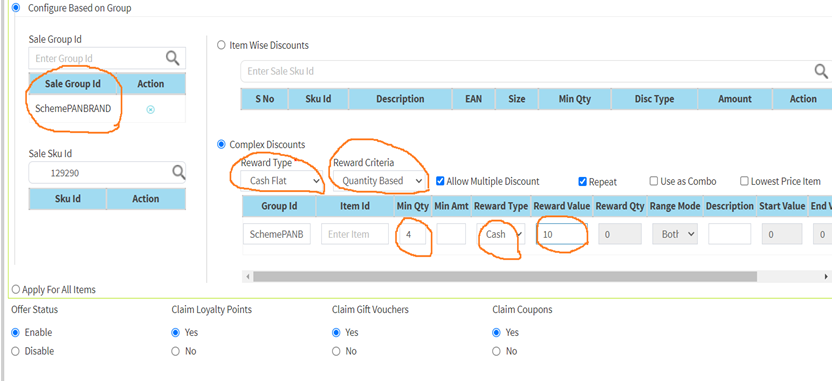Open the Both range mode dropdown

pyautogui.click(x=675, y=234)
